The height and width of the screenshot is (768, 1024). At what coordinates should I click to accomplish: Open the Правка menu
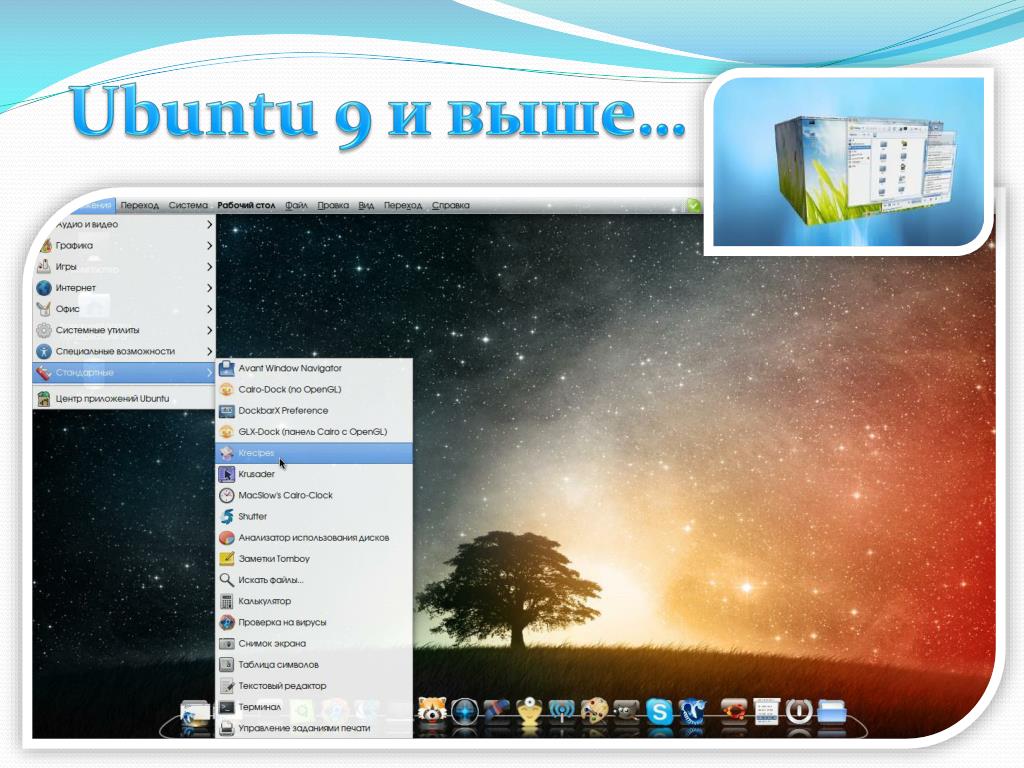pyautogui.click(x=333, y=205)
